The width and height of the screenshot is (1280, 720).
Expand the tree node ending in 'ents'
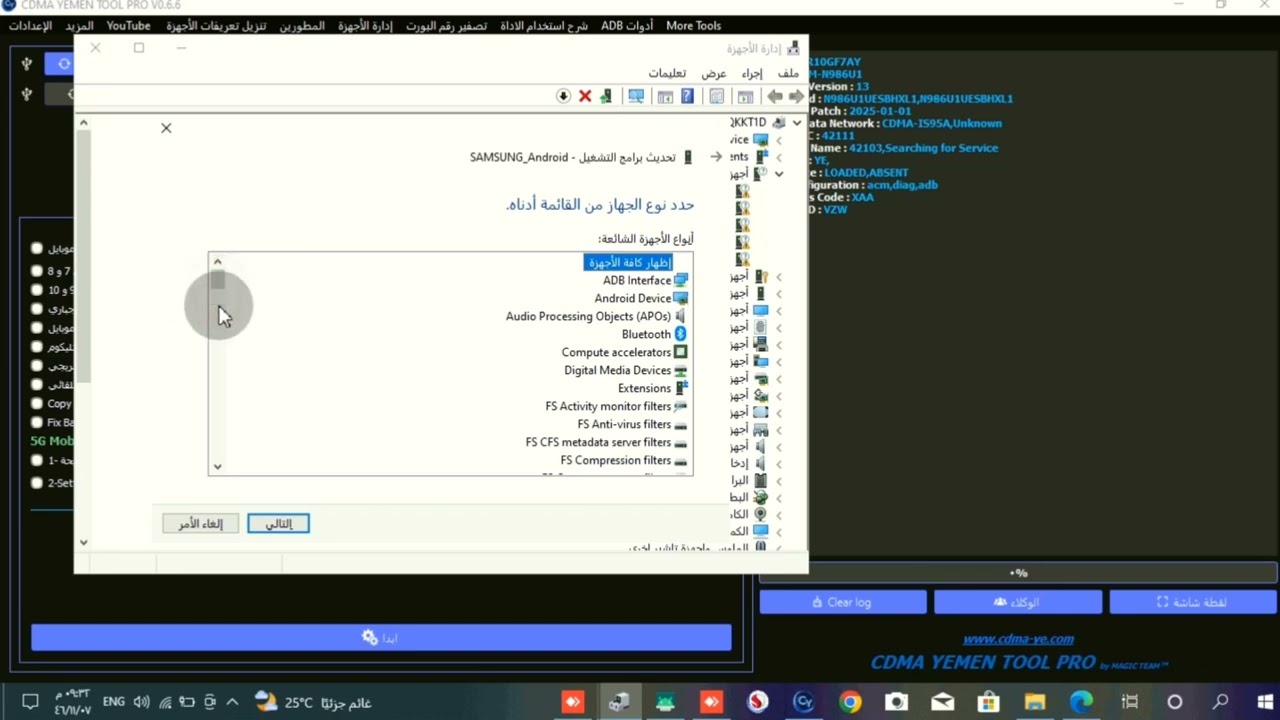click(779, 157)
